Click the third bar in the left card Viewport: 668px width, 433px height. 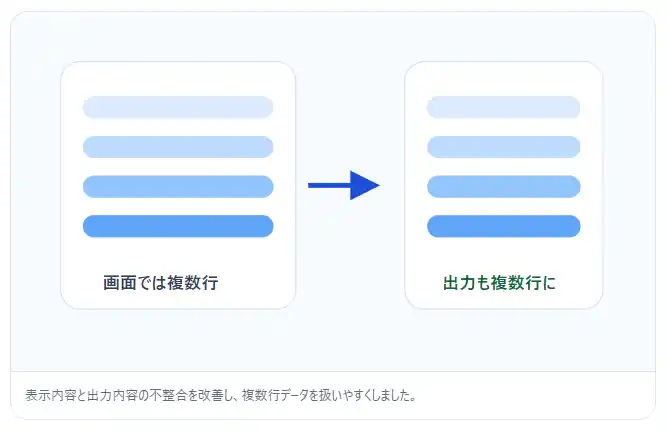click(178, 186)
